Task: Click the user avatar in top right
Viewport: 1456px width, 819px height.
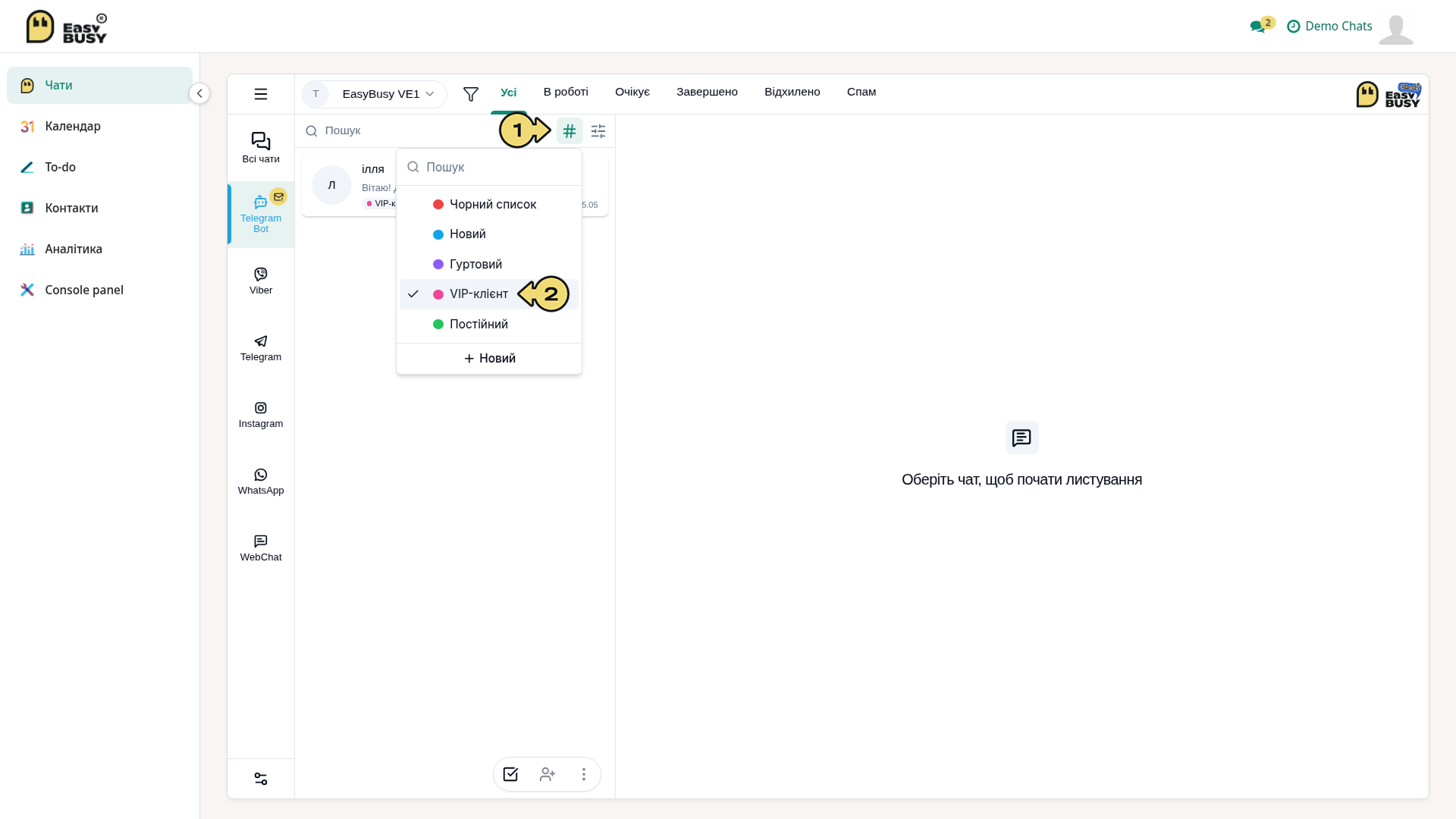Action: (1396, 29)
